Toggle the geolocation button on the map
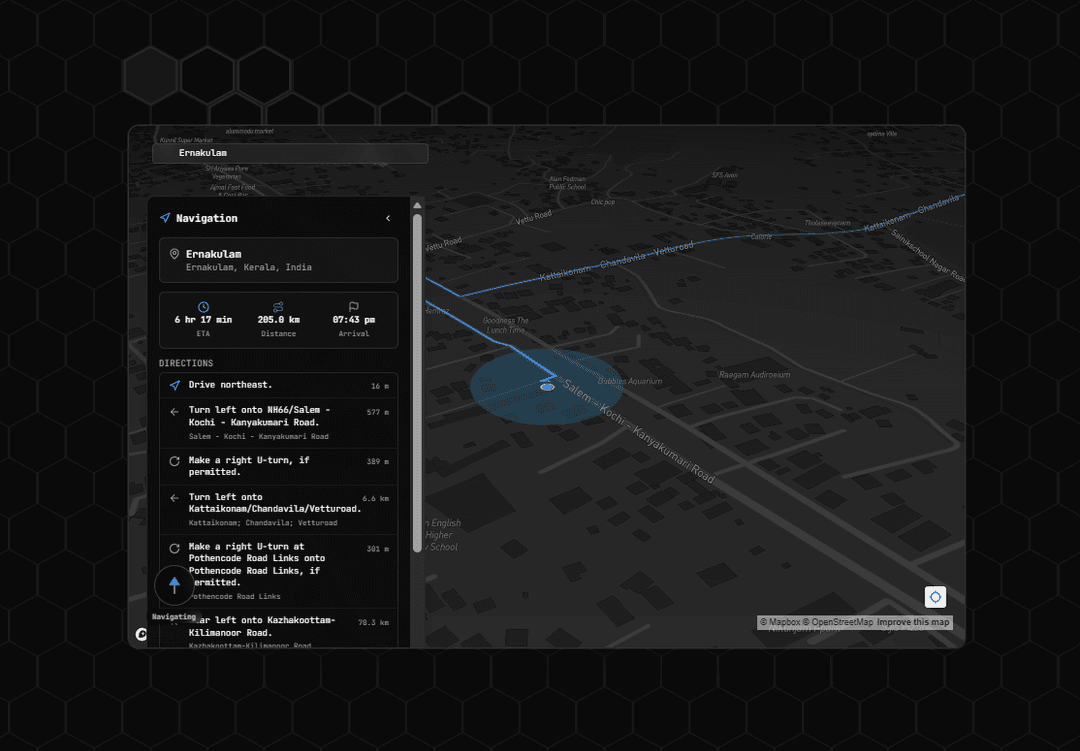 (x=935, y=596)
